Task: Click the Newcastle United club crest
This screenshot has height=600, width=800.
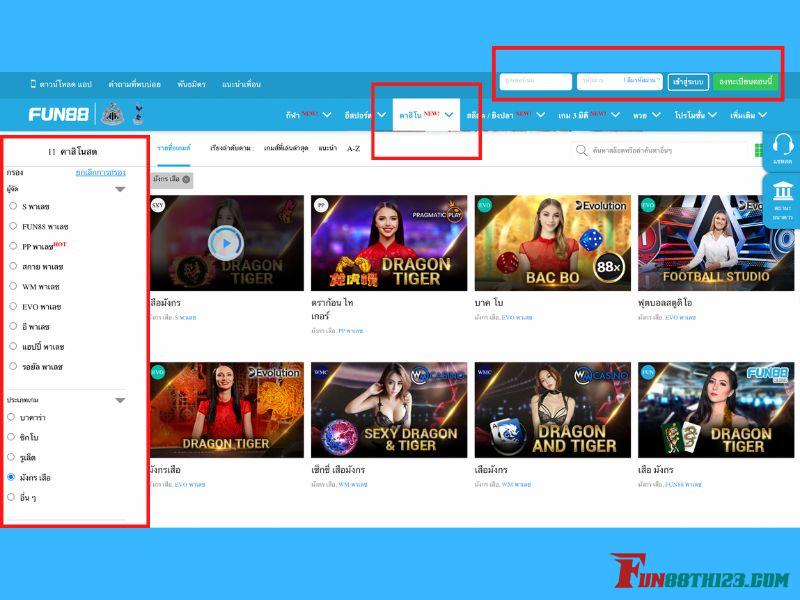Action: click(112, 114)
